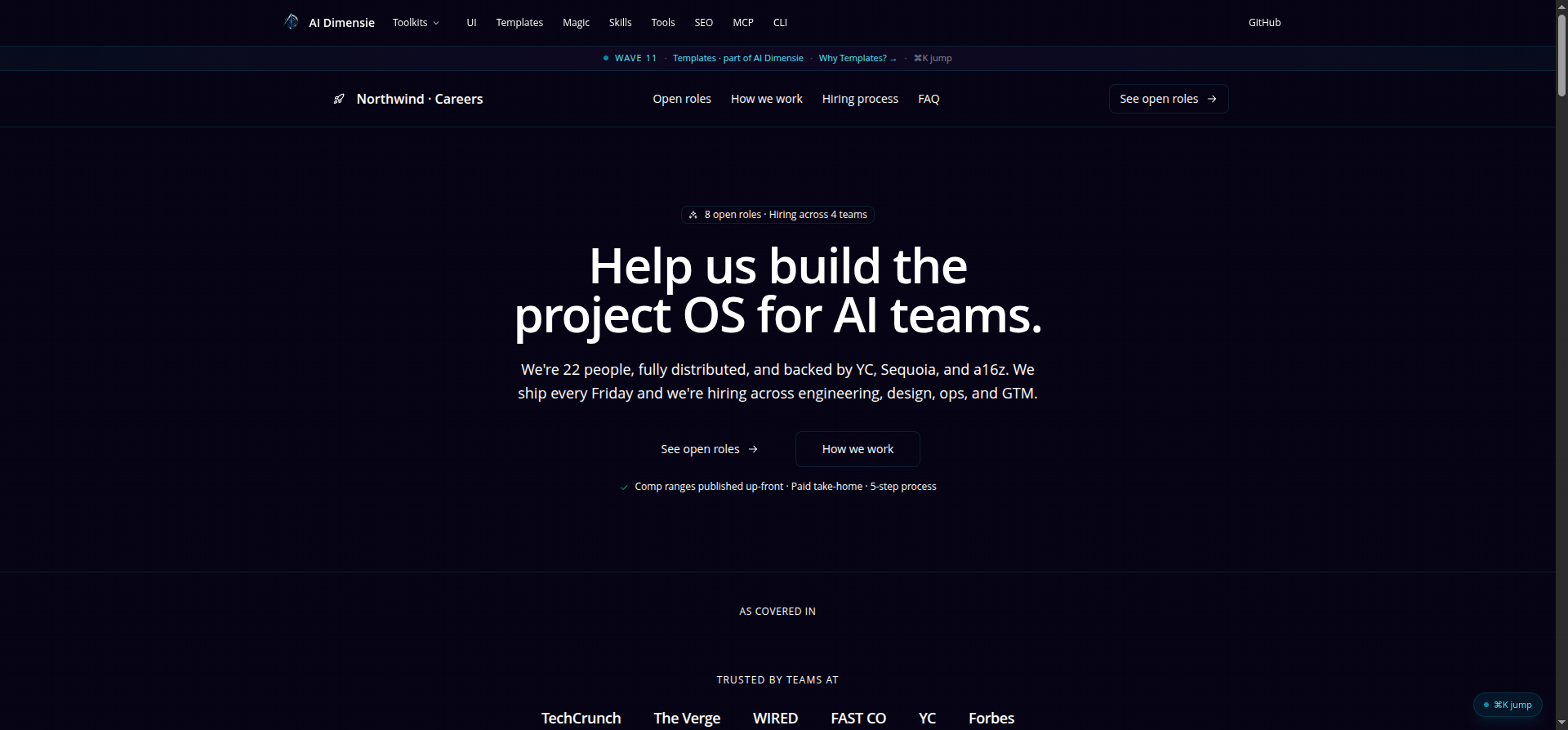Screen dimensions: 1568x730
Task: Open the SEO nav link
Action: pos(704,22)
